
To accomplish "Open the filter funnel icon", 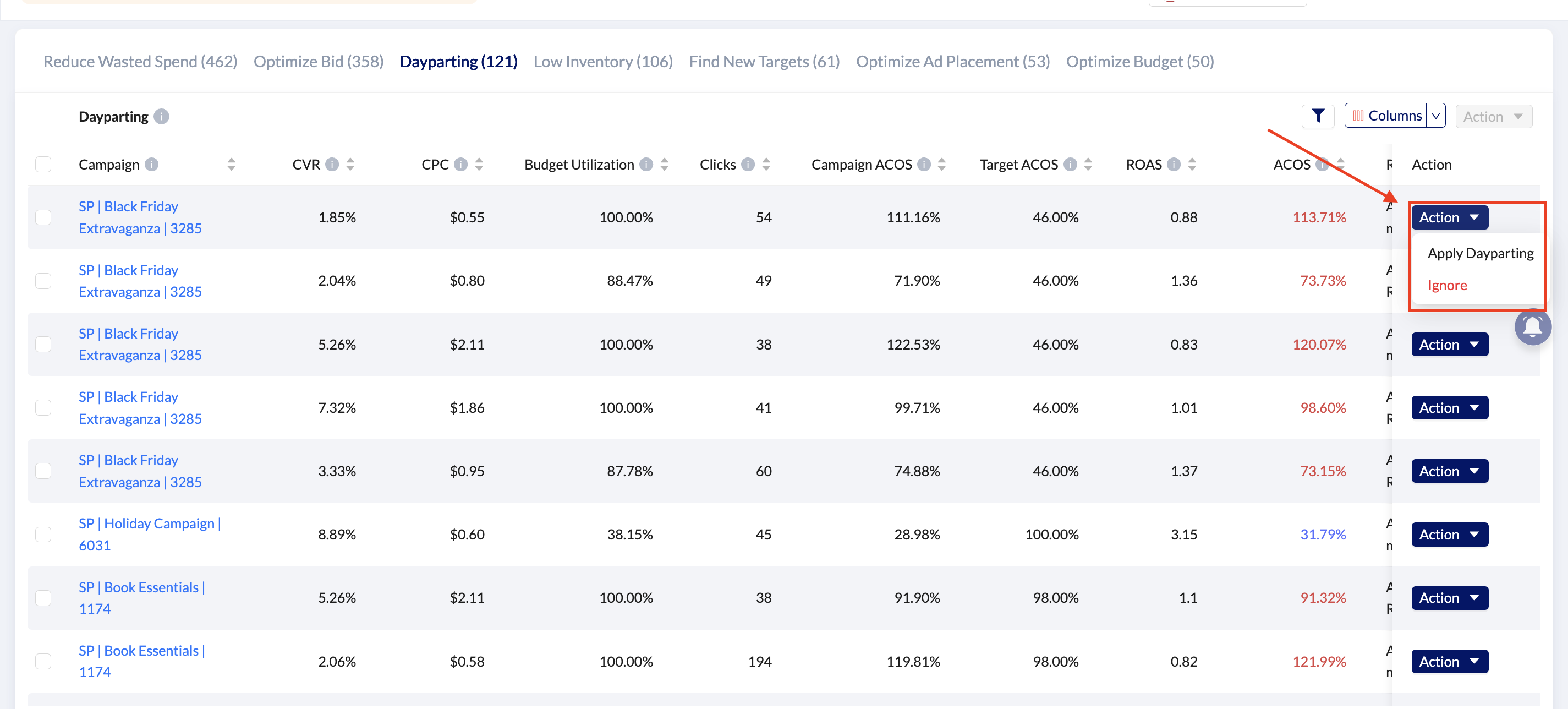I will pyautogui.click(x=1317, y=116).
